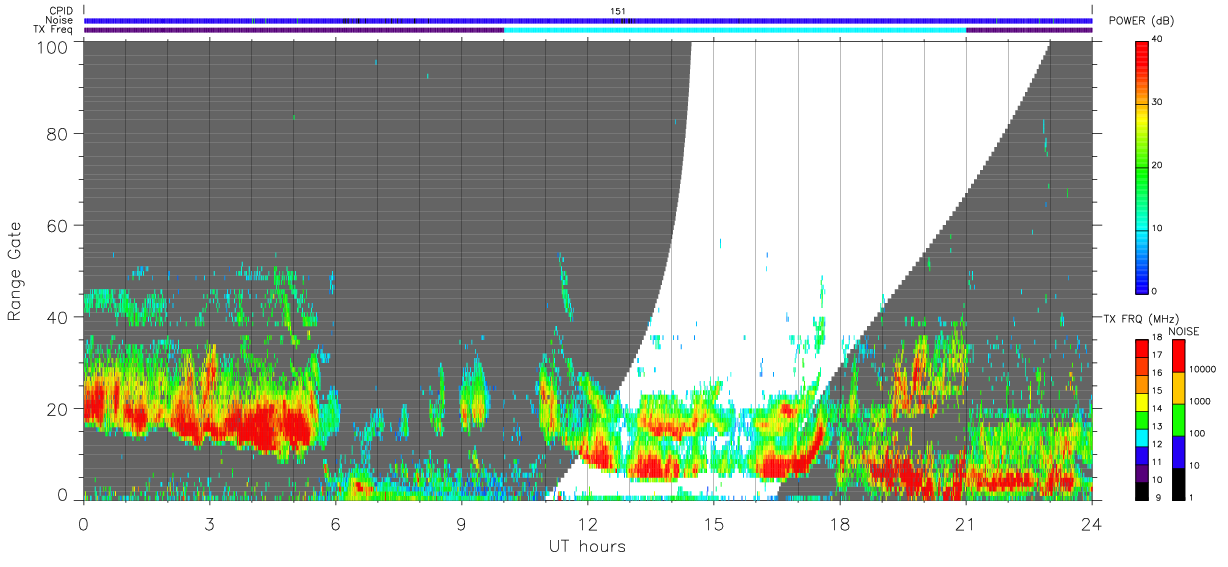Click the 14 label on TX FRQ scale
This screenshot has height=567, width=1228.
(x=1159, y=408)
